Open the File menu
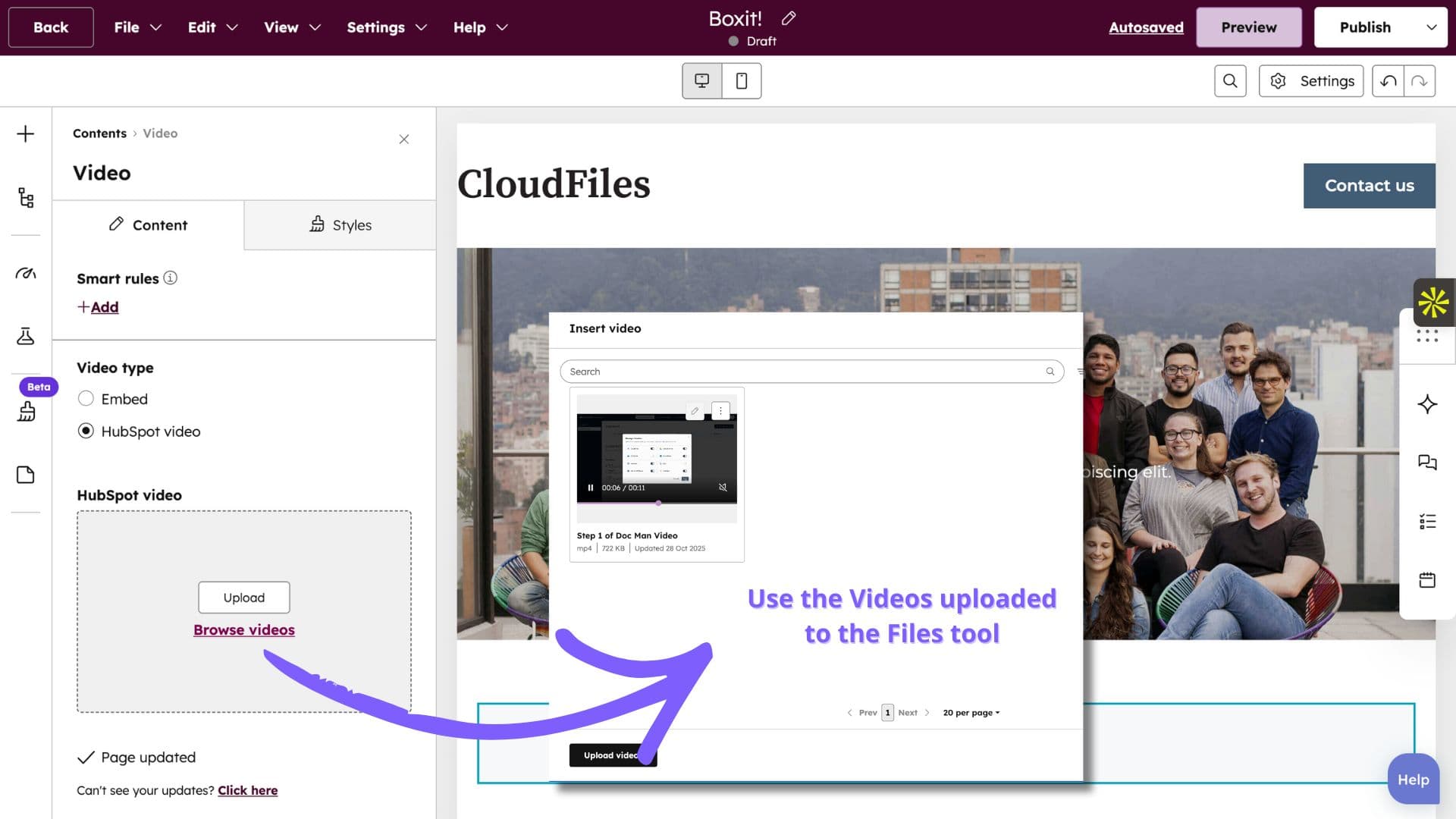1456x819 pixels. (127, 27)
